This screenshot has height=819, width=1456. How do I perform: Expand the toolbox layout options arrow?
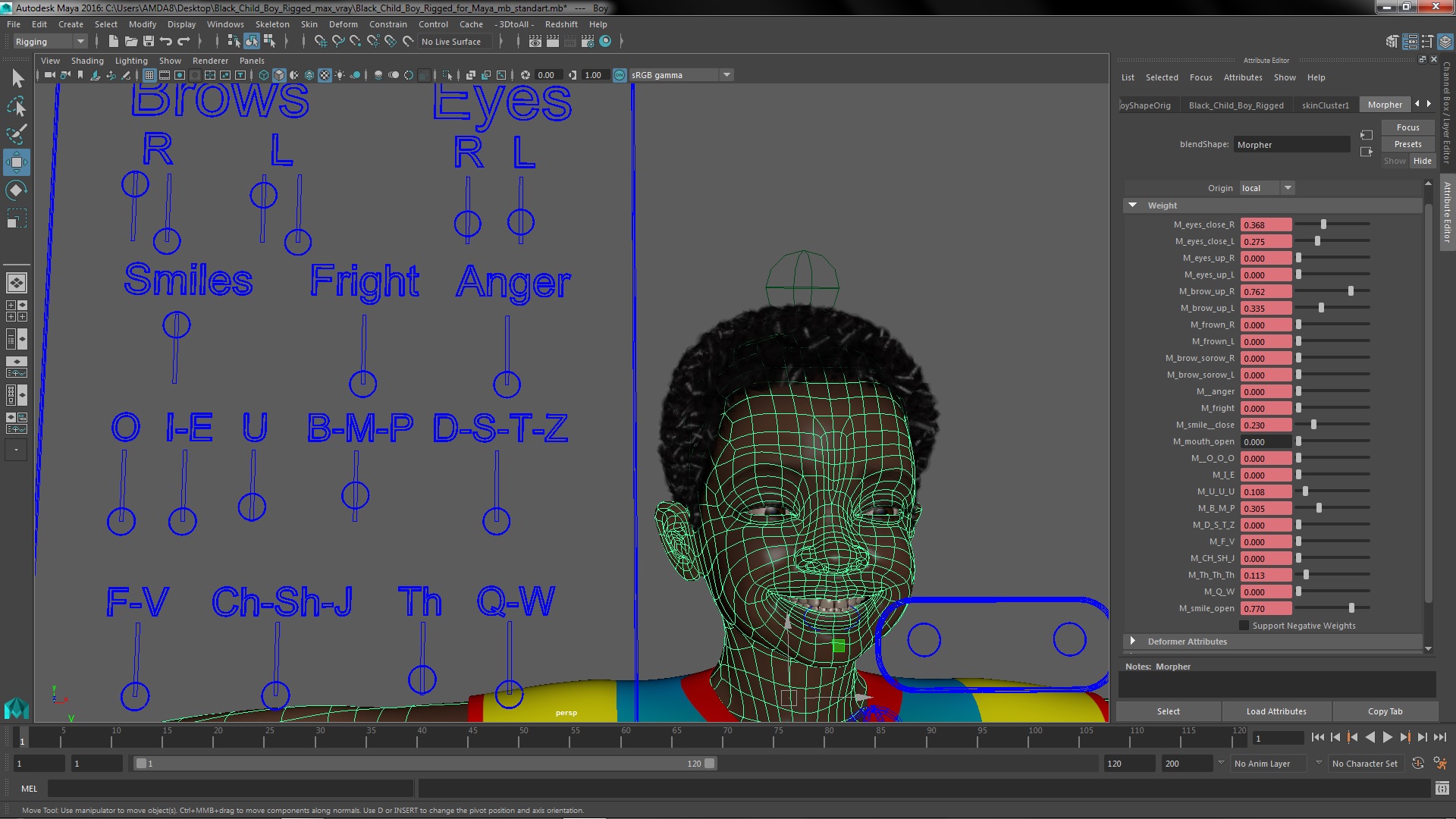16,450
